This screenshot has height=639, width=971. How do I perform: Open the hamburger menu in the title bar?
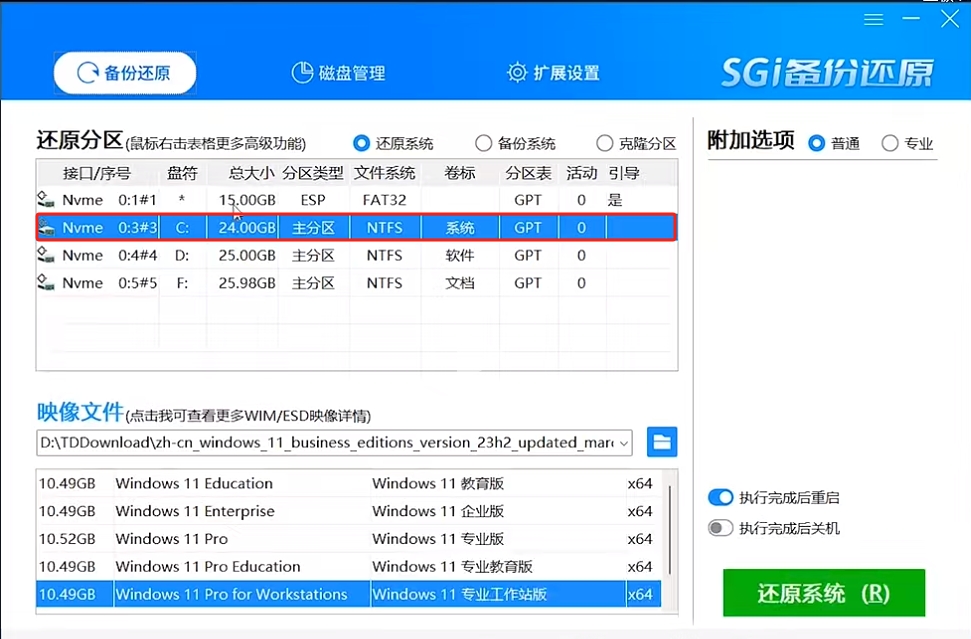(x=873, y=18)
